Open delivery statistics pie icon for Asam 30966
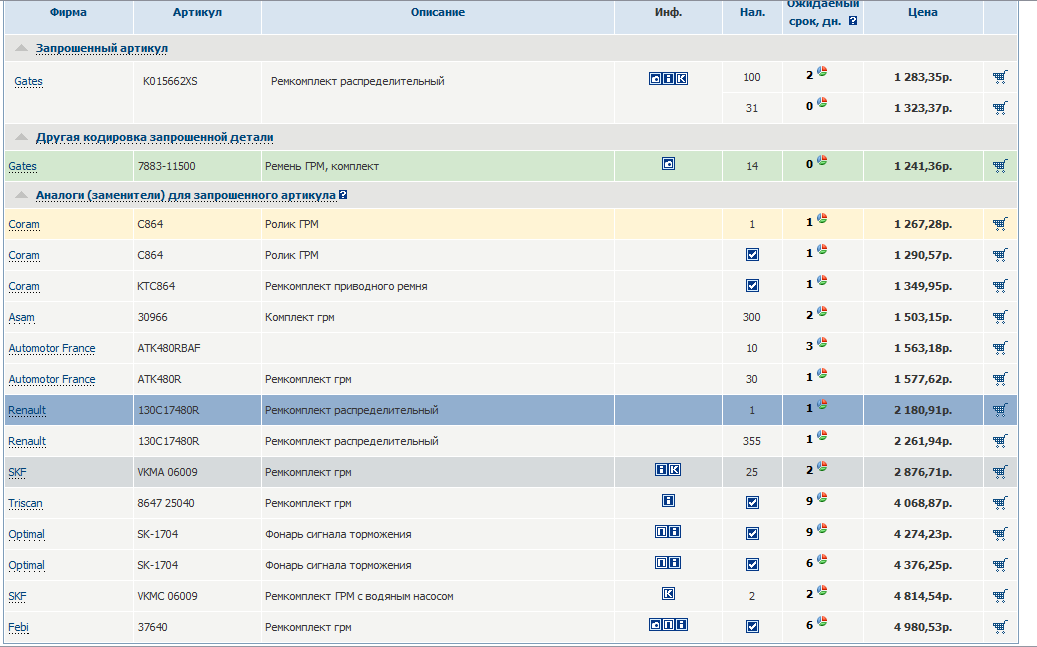 pos(822,314)
